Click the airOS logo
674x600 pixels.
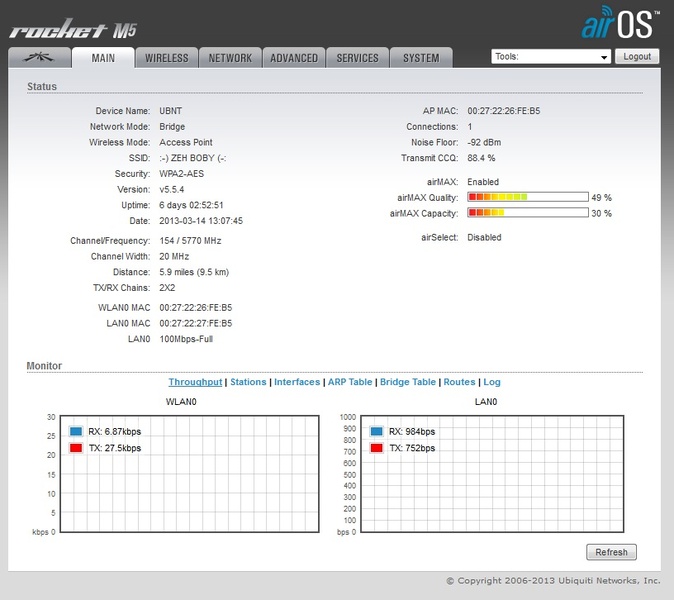tap(619, 22)
